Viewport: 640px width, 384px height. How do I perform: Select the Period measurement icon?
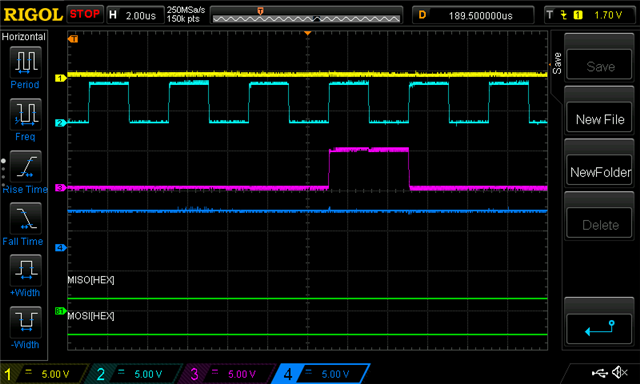tap(25, 62)
